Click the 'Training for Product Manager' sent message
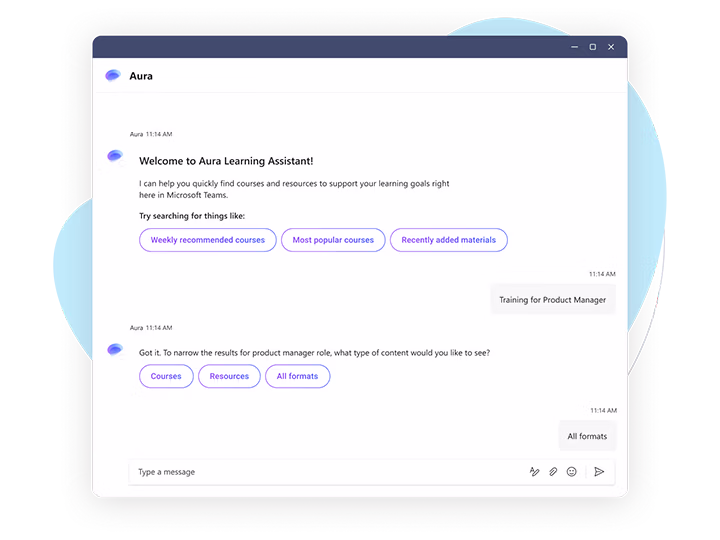The image size is (720, 540). pos(552,300)
